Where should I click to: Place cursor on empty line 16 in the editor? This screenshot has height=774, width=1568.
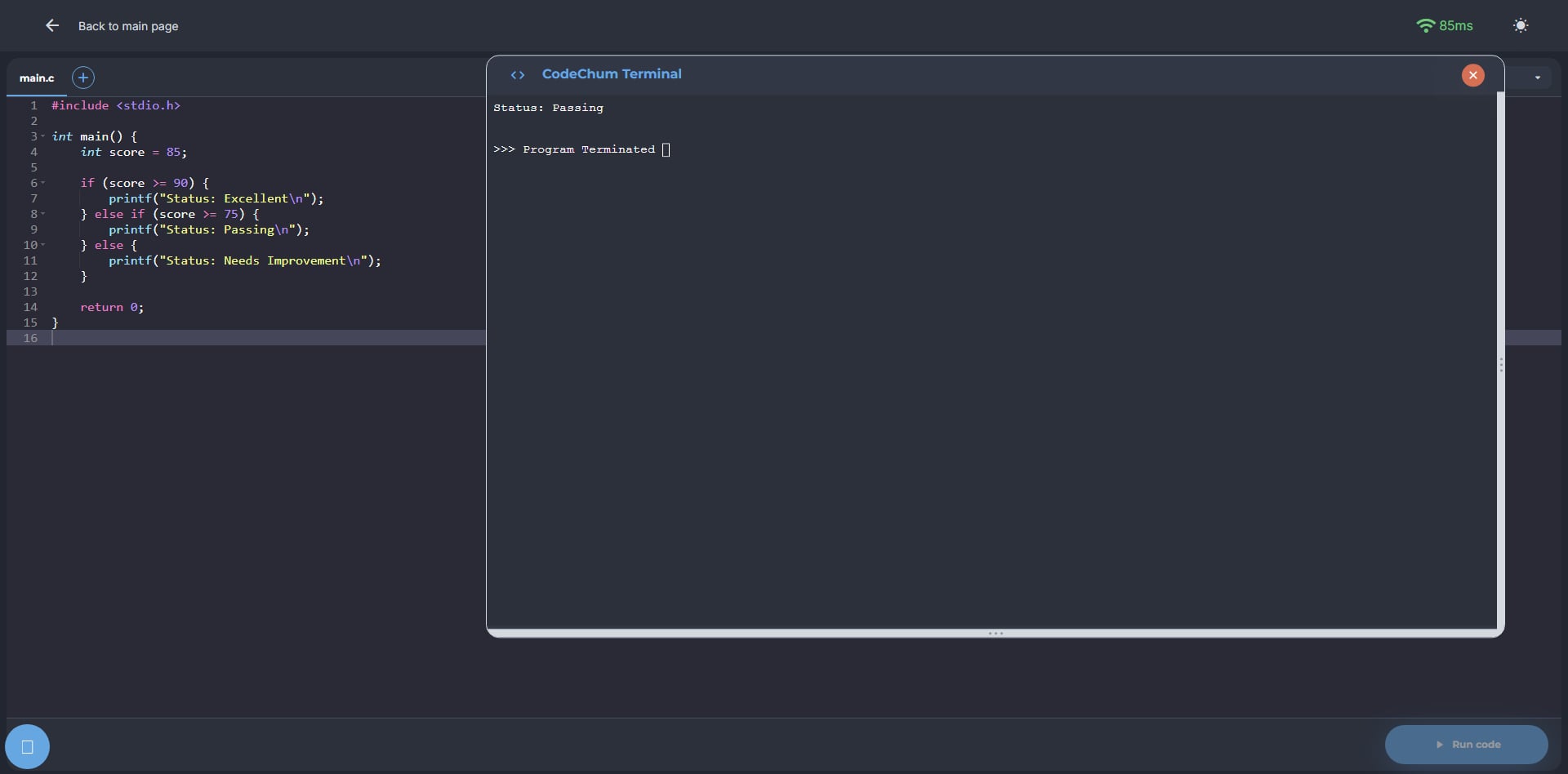coord(245,338)
